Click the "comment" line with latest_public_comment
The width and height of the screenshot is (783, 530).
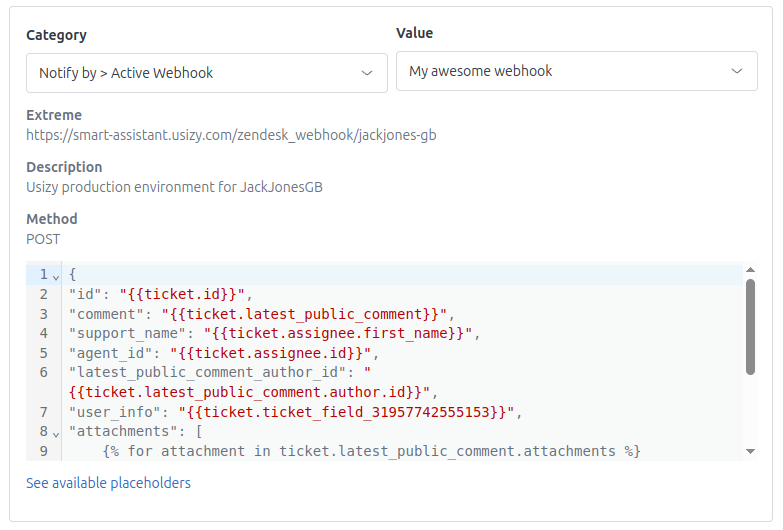click(262, 314)
